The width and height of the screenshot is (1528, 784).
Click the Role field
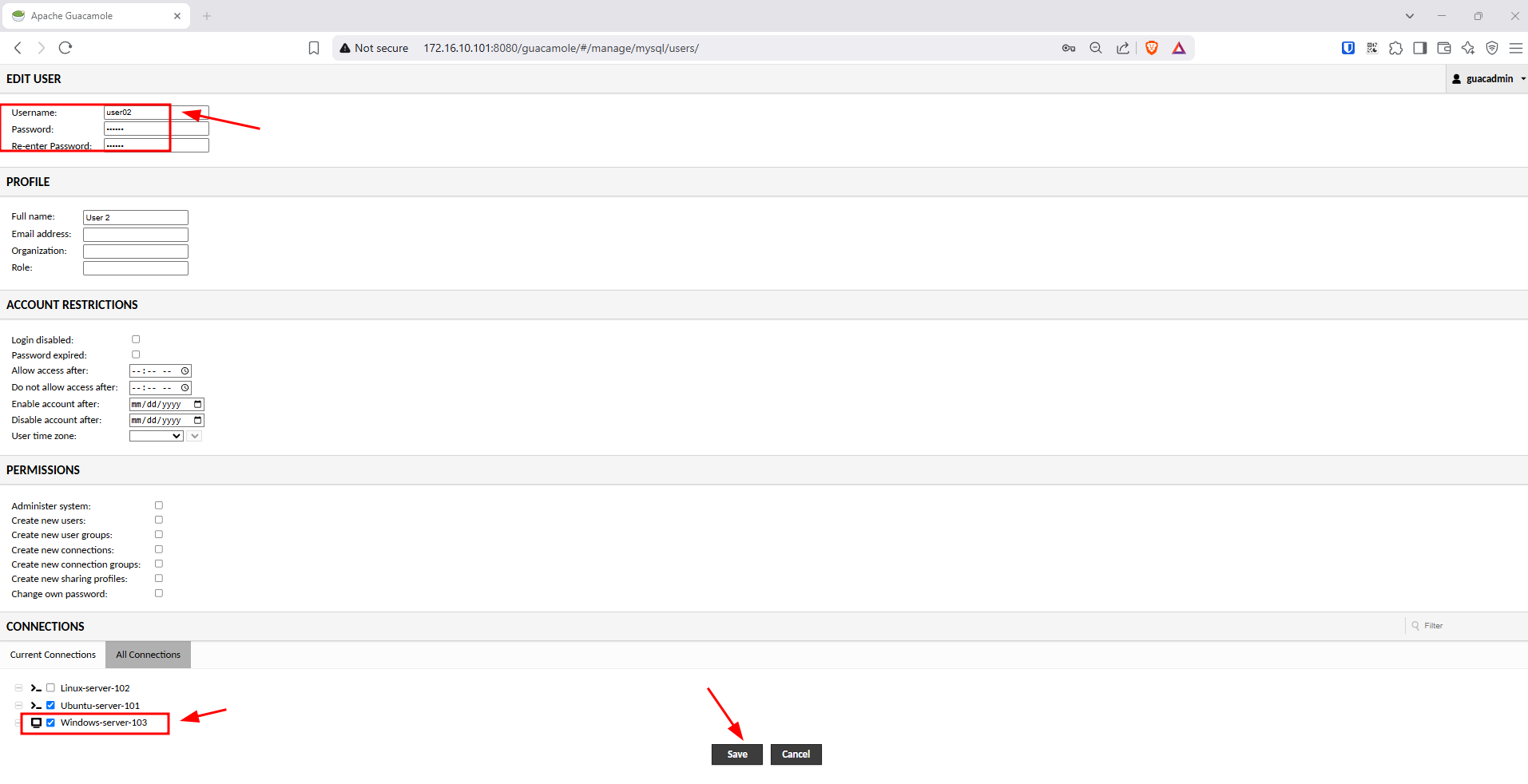136,268
